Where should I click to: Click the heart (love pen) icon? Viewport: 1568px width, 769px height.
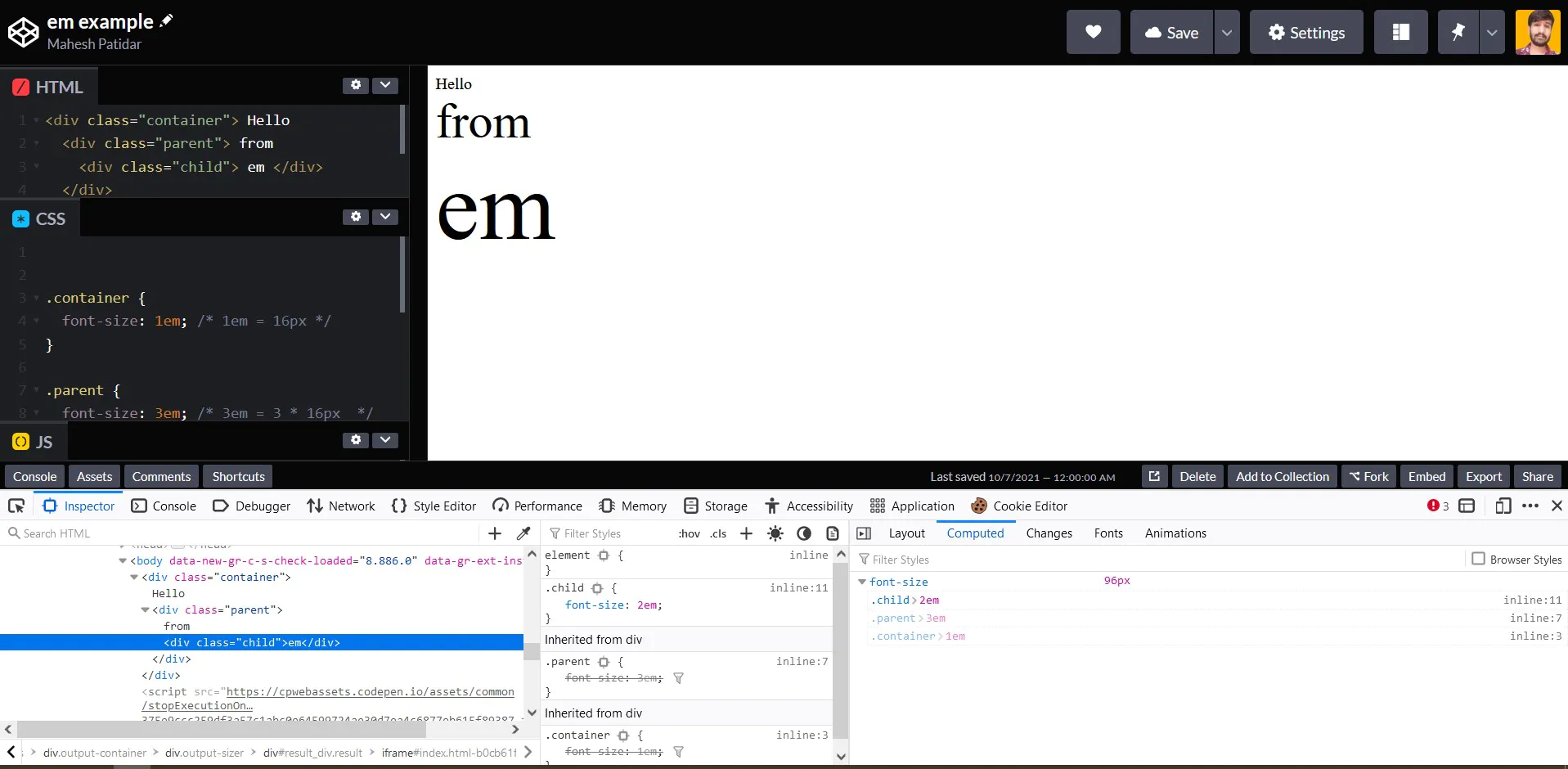1093,33
